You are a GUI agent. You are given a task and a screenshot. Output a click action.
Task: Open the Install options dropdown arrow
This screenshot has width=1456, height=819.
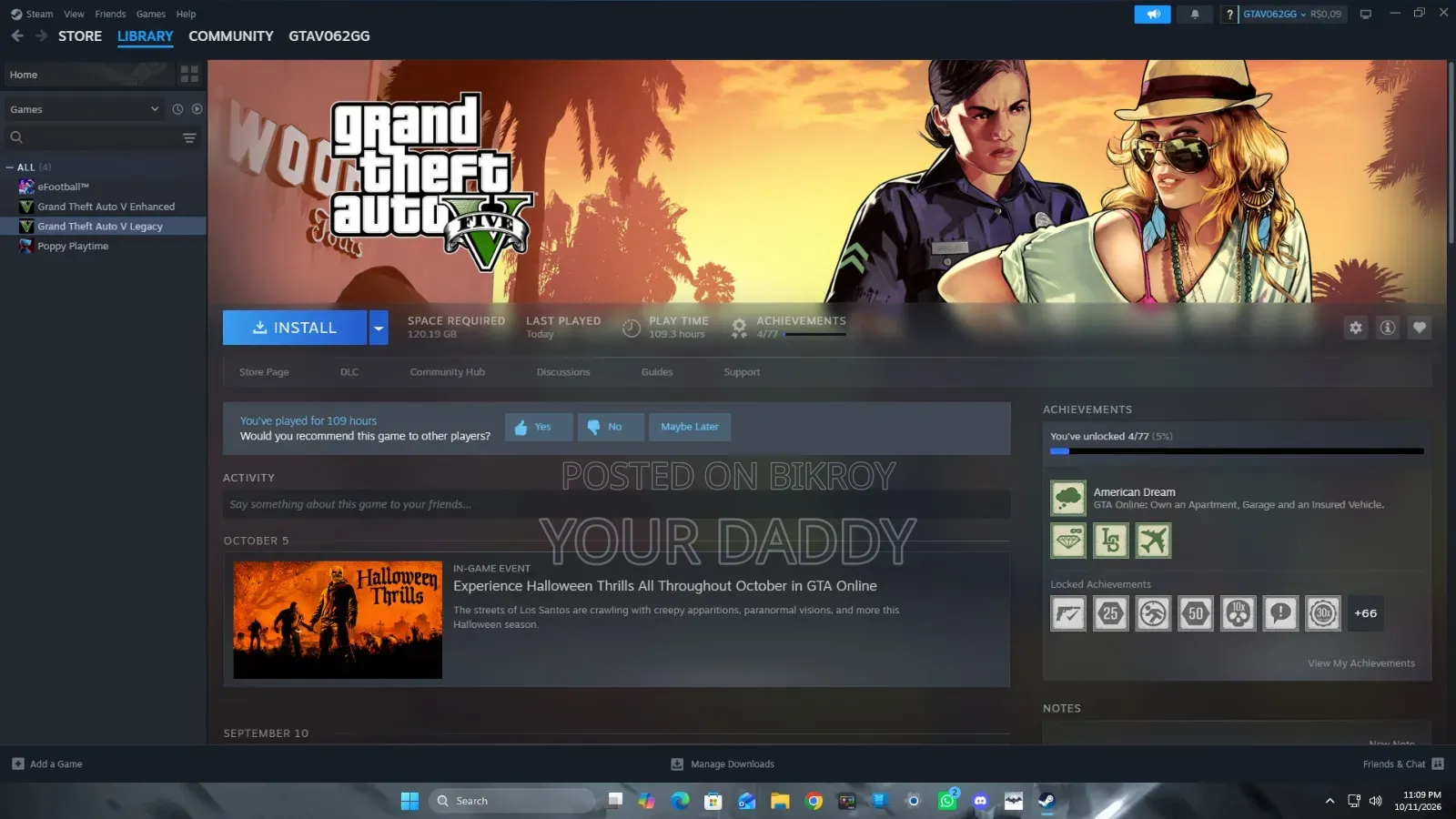[x=379, y=328]
